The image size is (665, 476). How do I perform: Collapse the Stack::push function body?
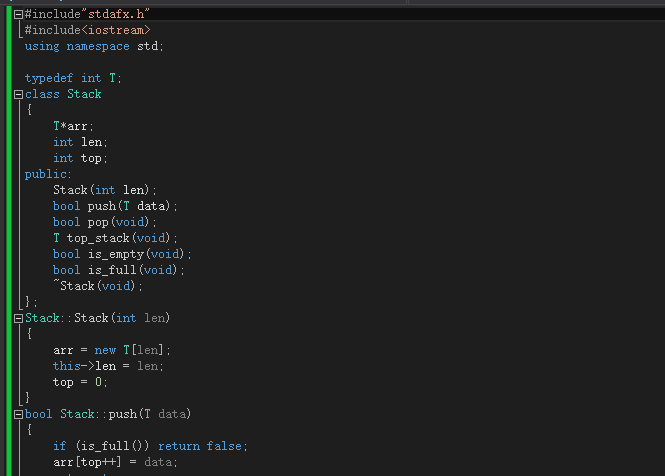(18, 414)
